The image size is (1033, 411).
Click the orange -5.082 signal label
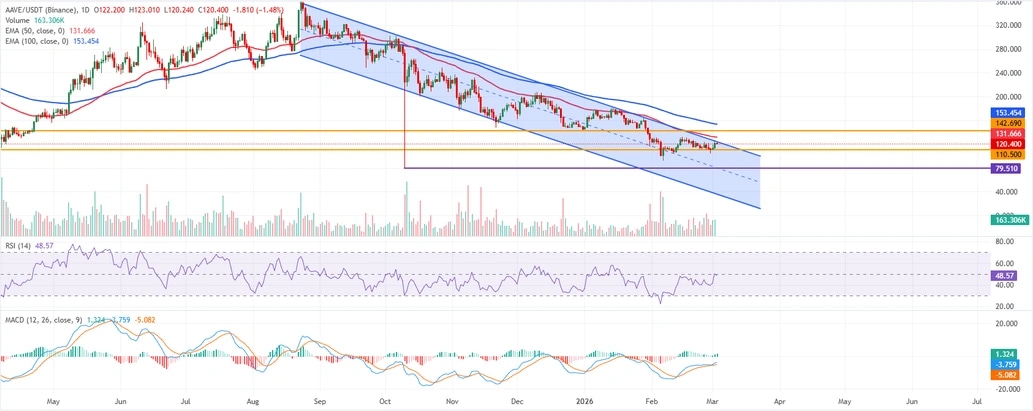click(1005, 376)
